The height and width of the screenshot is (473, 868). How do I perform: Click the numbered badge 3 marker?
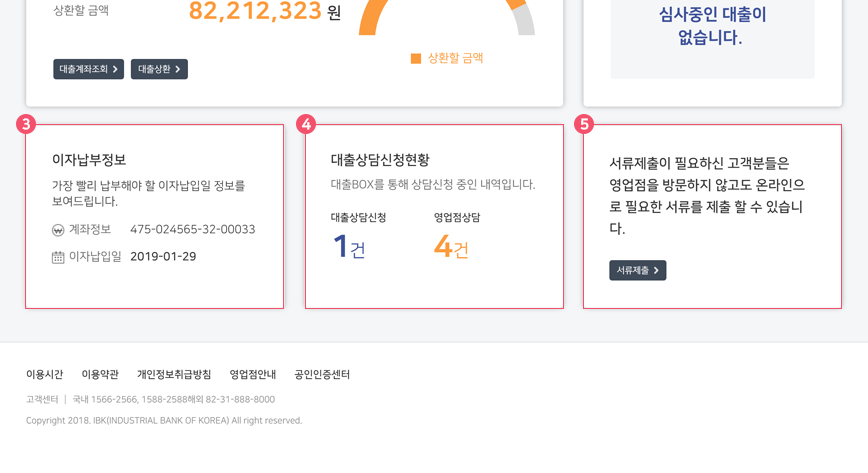pyautogui.click(x=26, y=124)
